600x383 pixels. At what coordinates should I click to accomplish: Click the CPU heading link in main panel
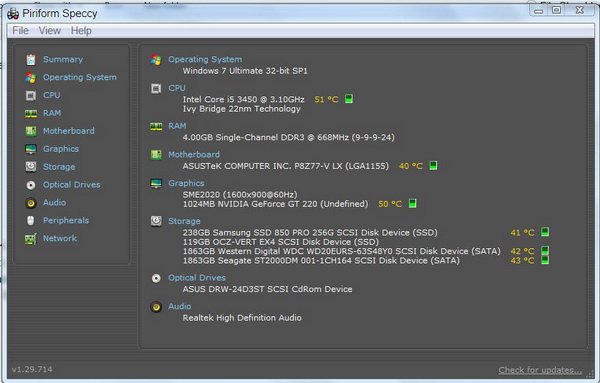tap(177, 88)
